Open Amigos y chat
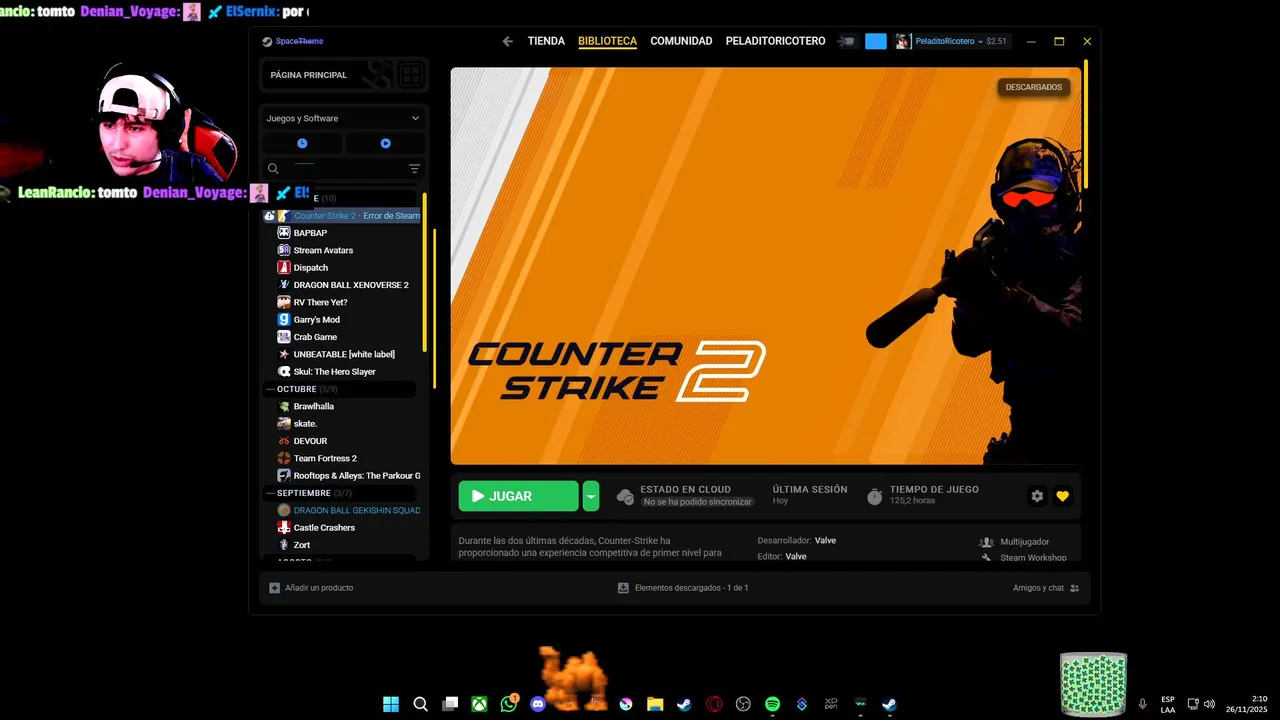 coord(1046,588)
